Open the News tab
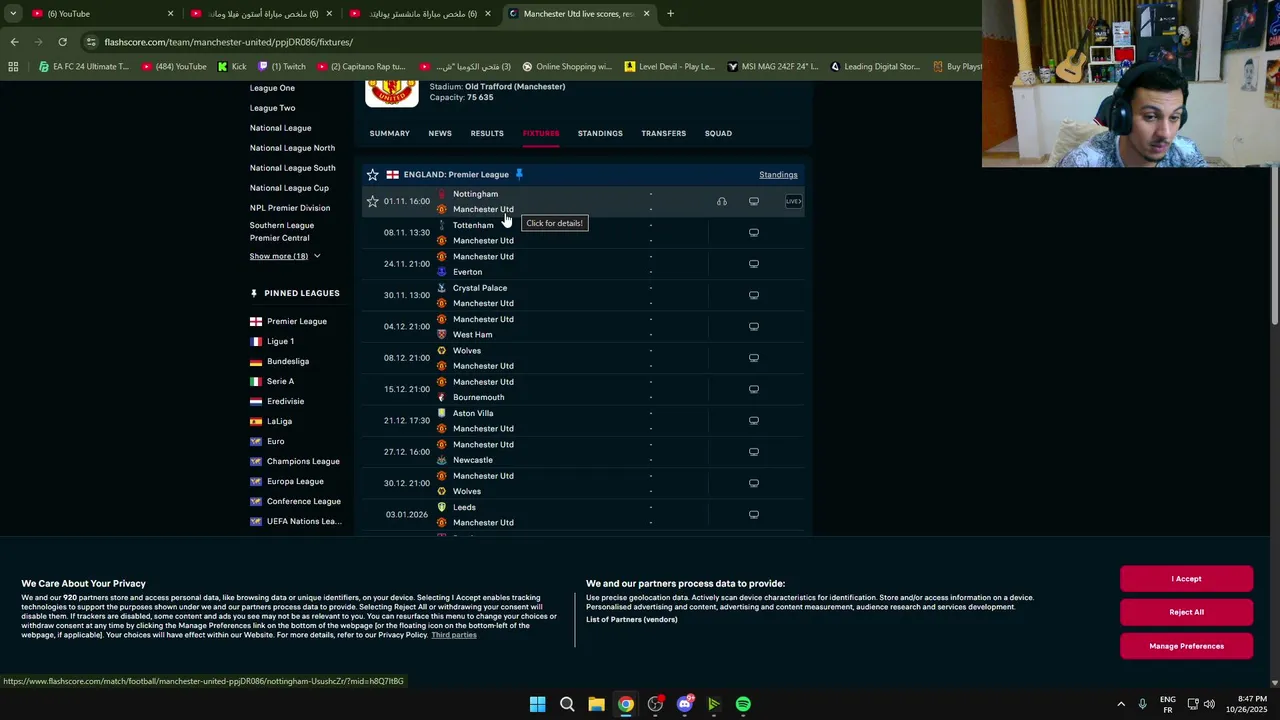This screenshot has height=720, width=1280. tap(440, 133)
